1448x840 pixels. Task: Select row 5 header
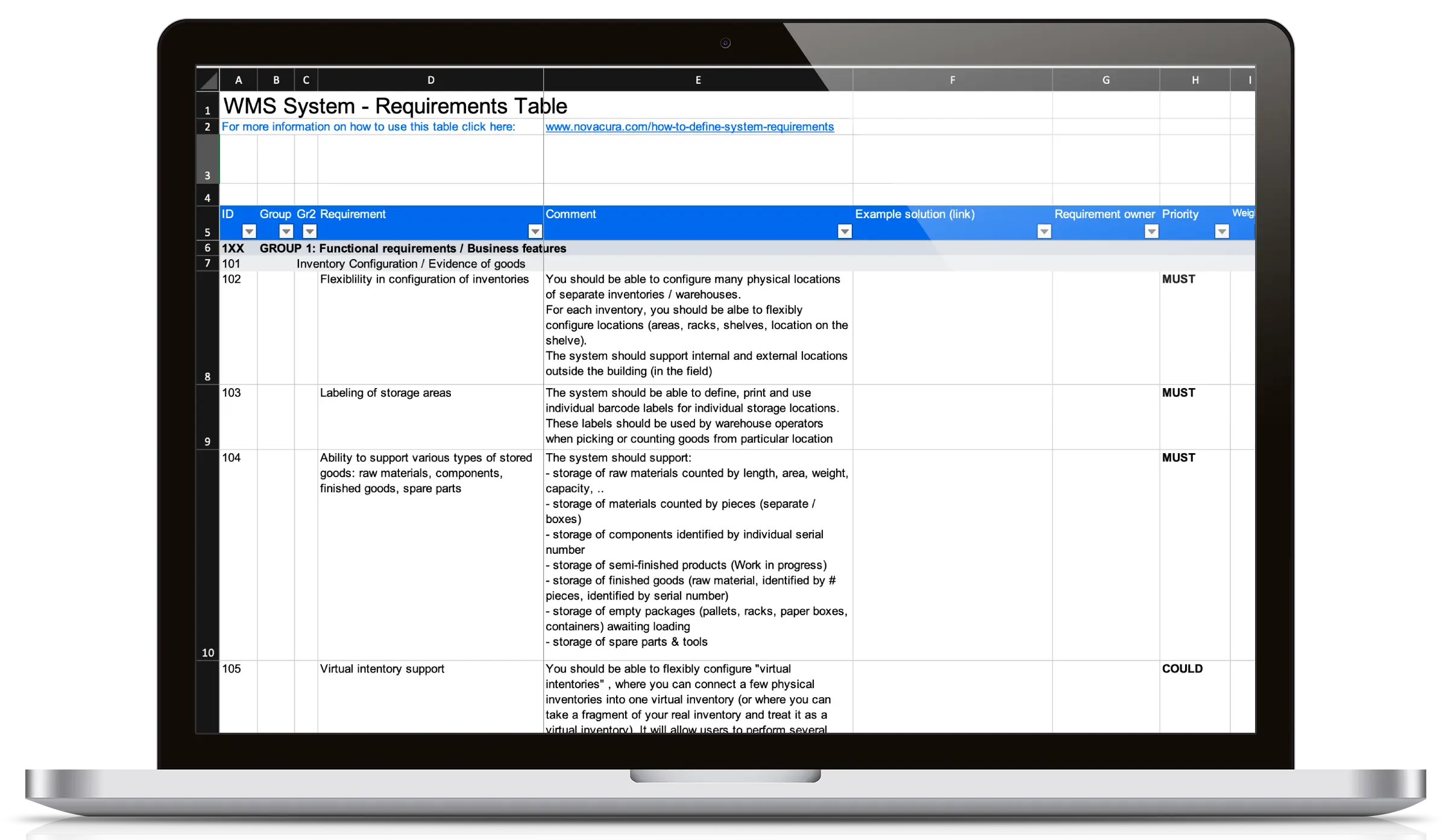[x=208, y=223]
